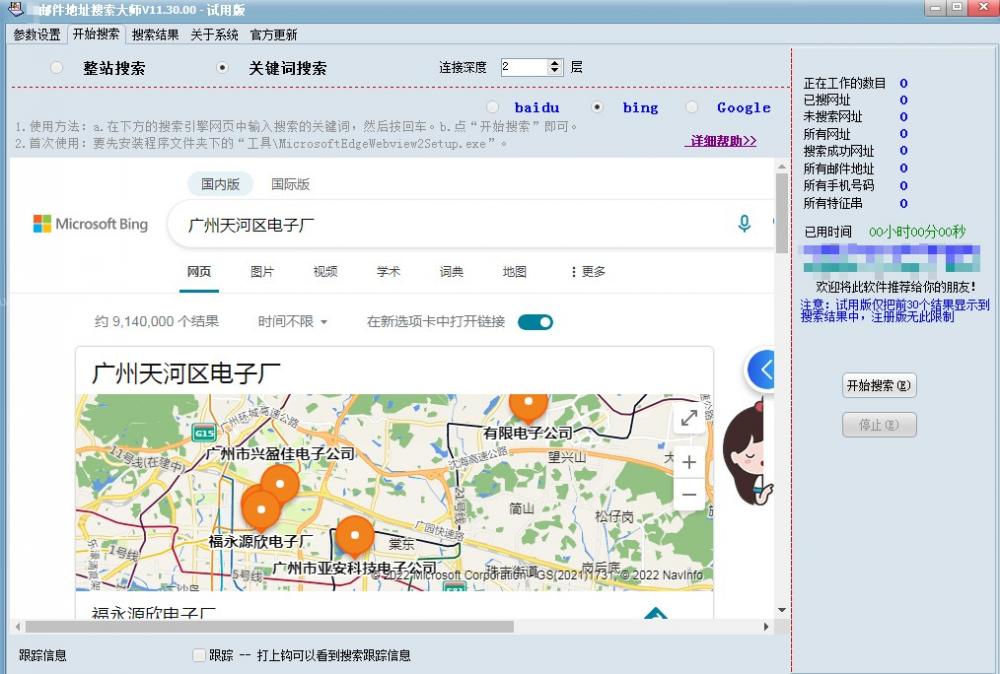Expand the map to full screen

(x=689, y=418)
